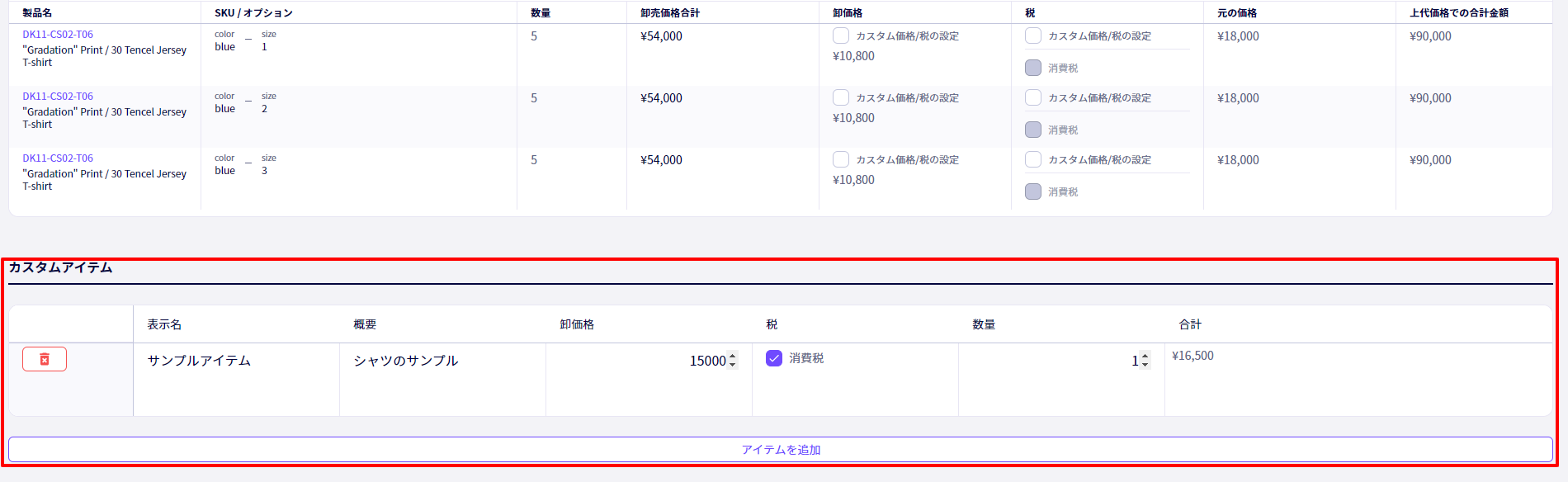Screen dimensions: 1568x482
Task: Uncheck 消費税 for the custom item
Action: pyautogui.click(x=774, y=358)
